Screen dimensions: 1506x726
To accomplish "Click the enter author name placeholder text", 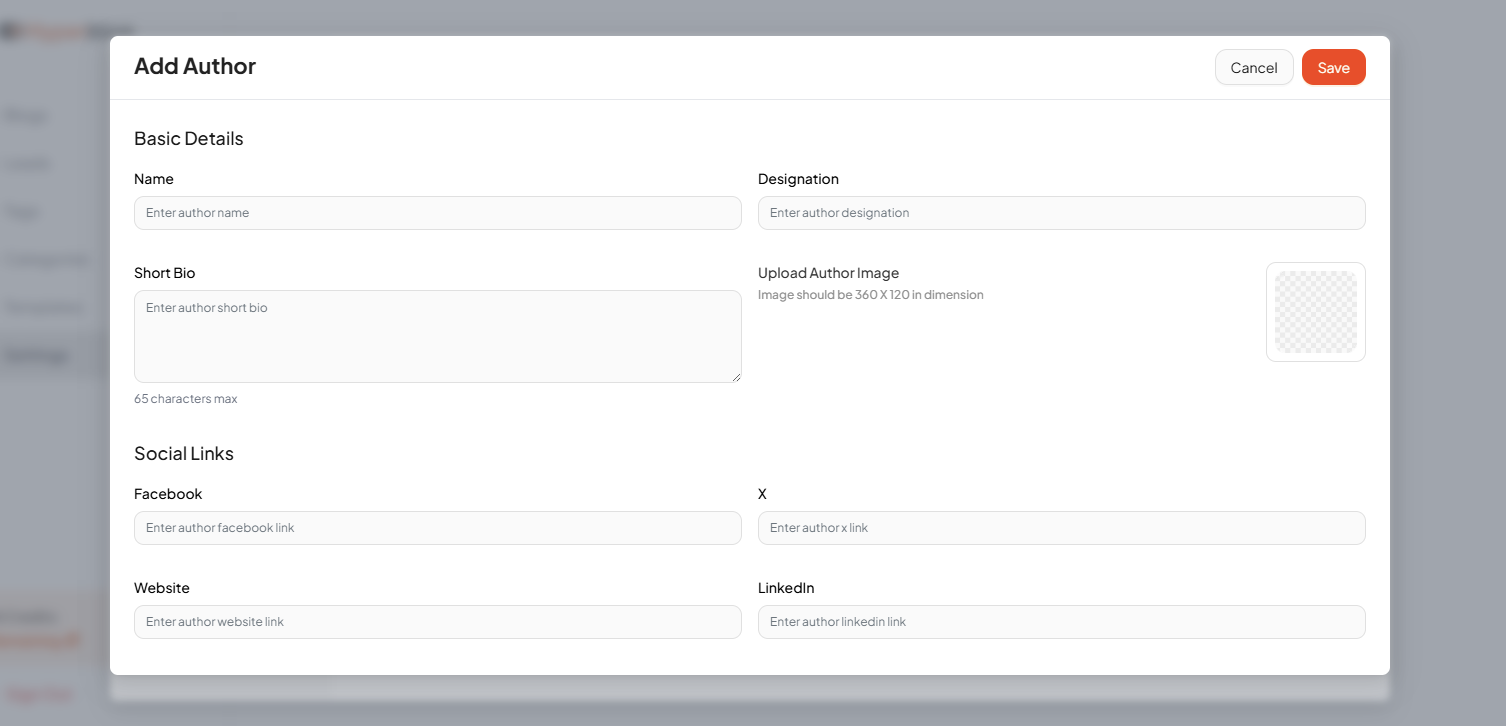I will 197,212.
